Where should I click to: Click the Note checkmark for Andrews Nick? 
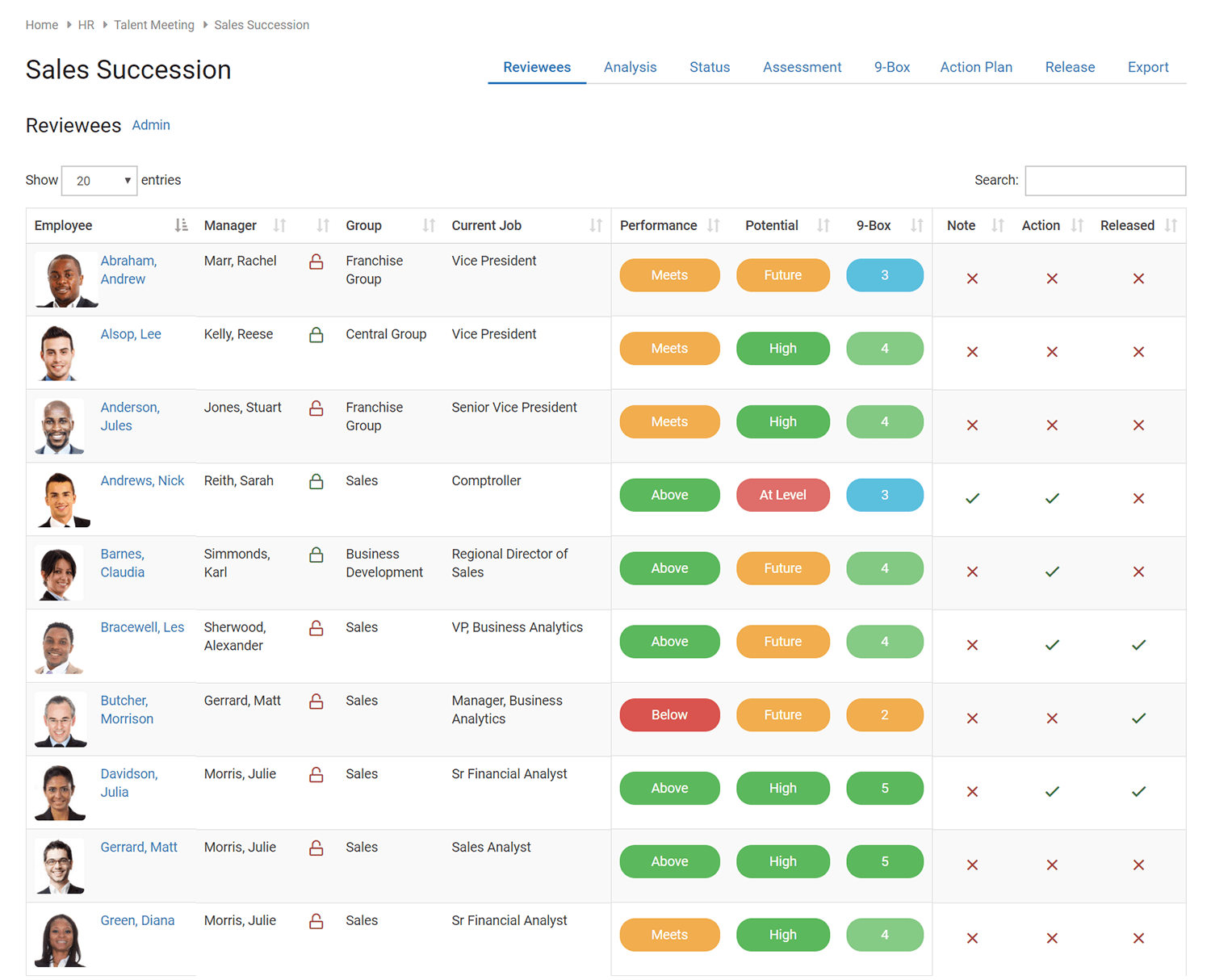971,498
